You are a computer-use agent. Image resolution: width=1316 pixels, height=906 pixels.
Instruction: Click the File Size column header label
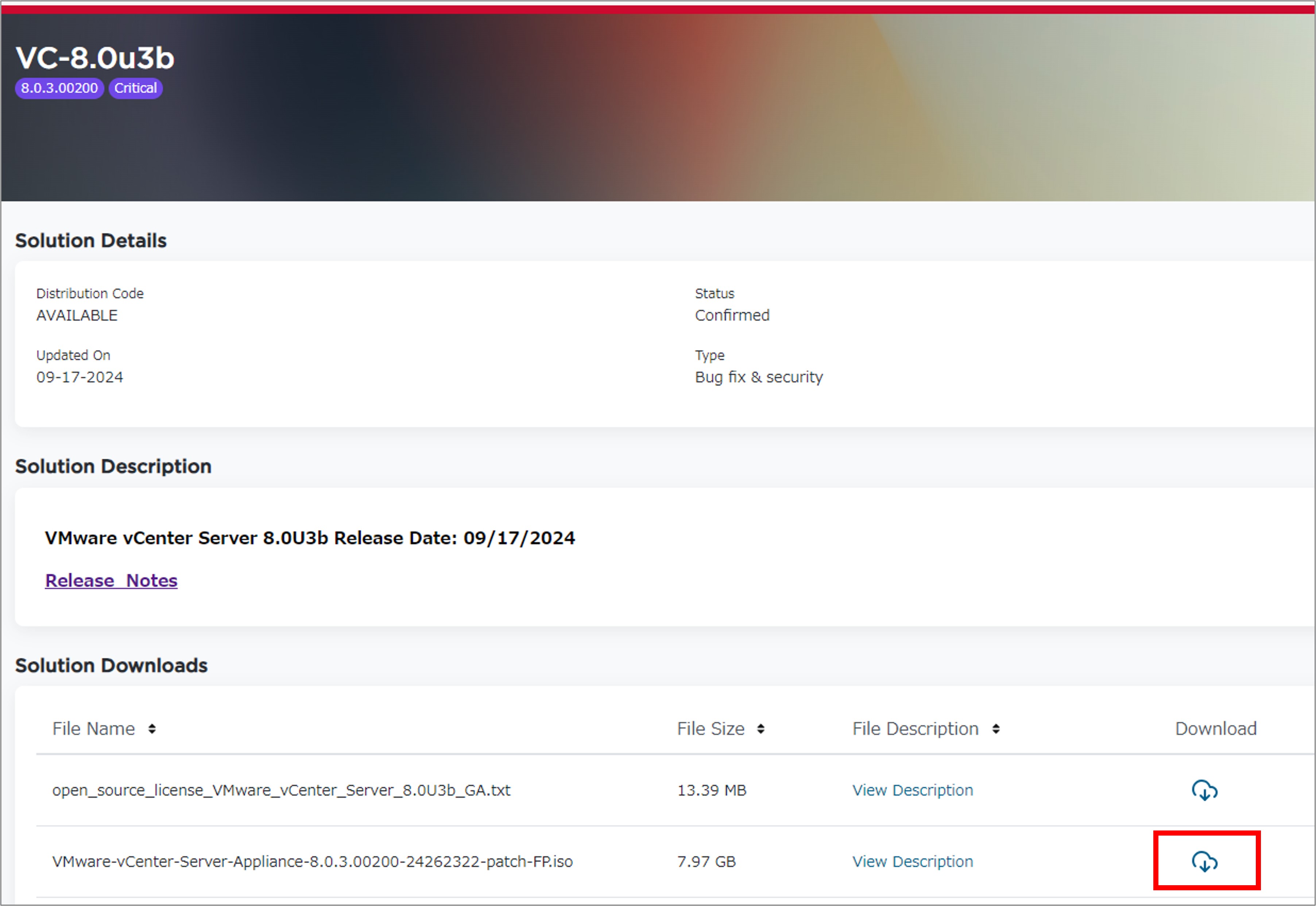[711, 729]
